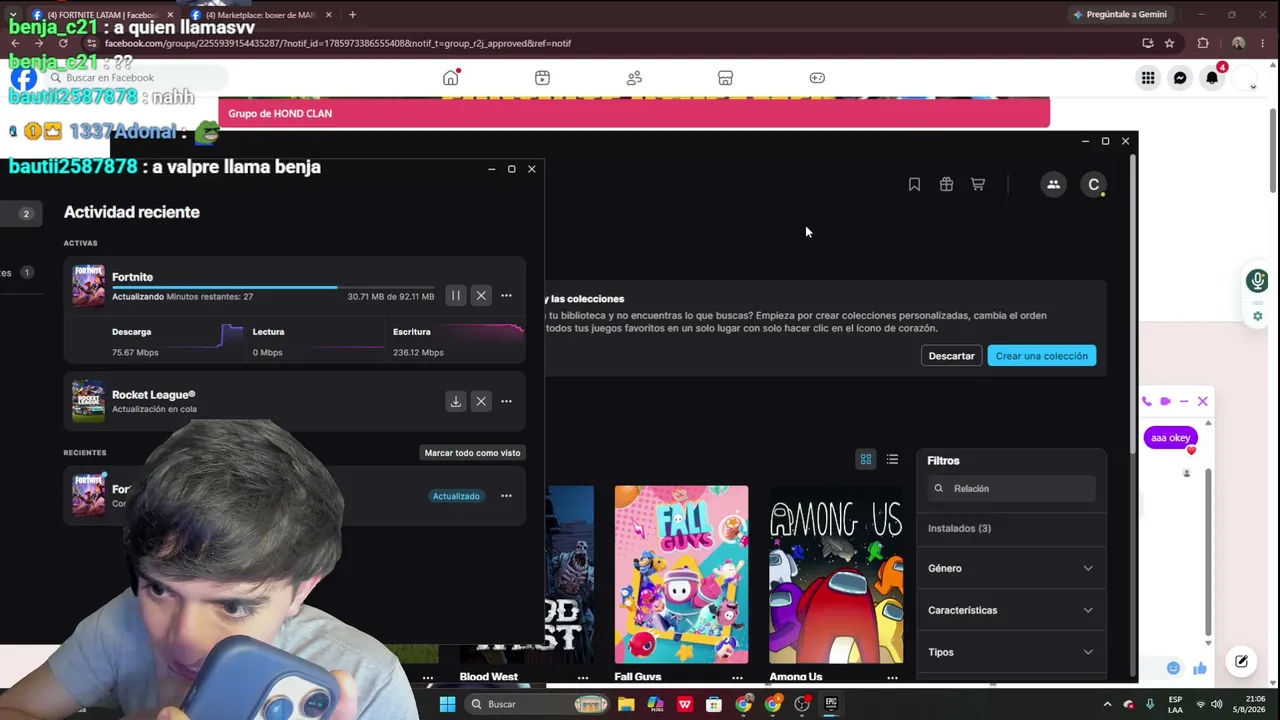The image size is (1280, 720).
Task: Open Facebook Marketplace tab
Action: (725, 78)
